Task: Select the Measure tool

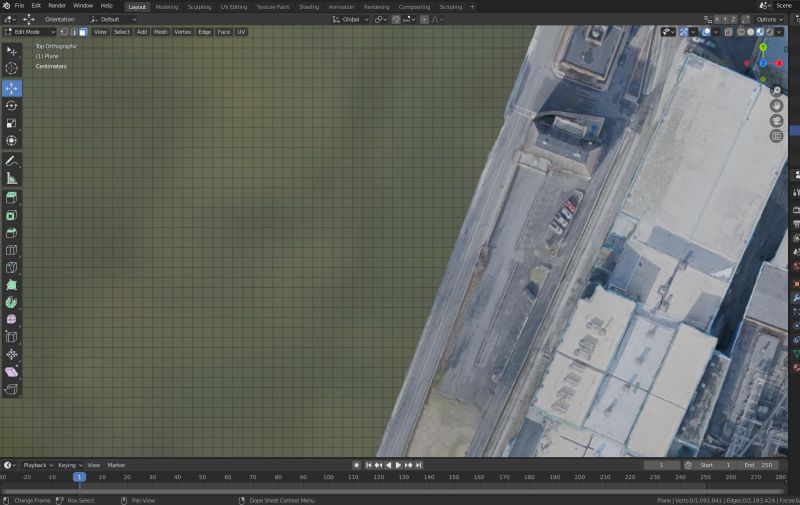Action: [x=11, y=179]
